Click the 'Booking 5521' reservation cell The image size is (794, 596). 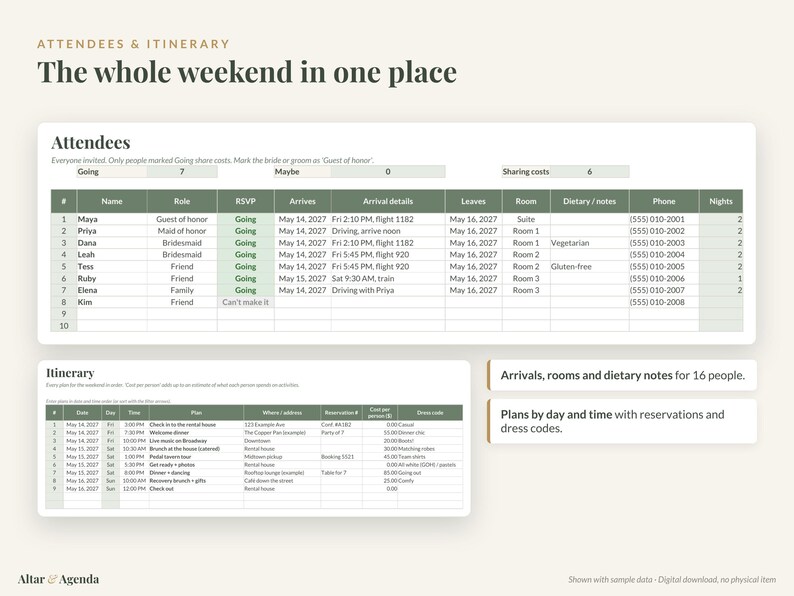341,457
